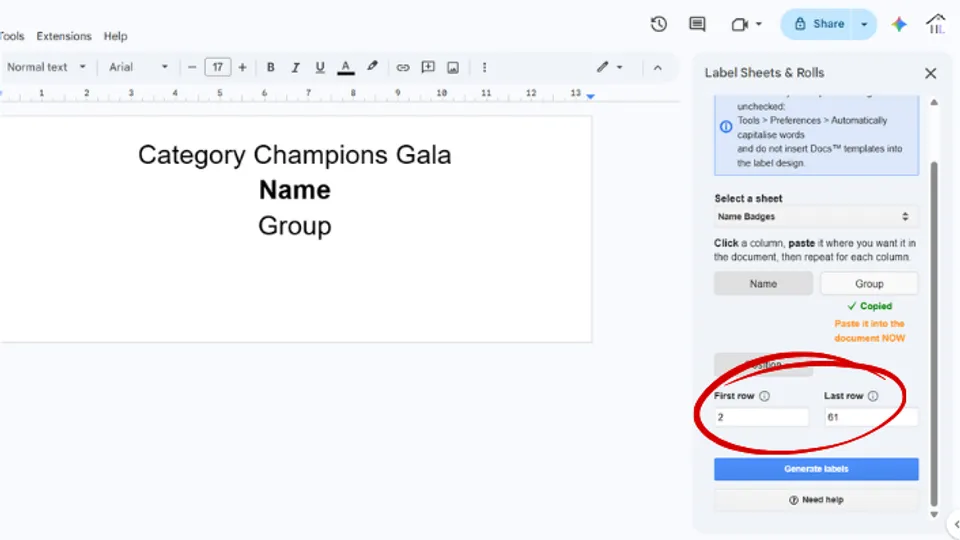This screenshot has height=540, width=960.
Task: Toggle italic formatting
Action: 295,67
